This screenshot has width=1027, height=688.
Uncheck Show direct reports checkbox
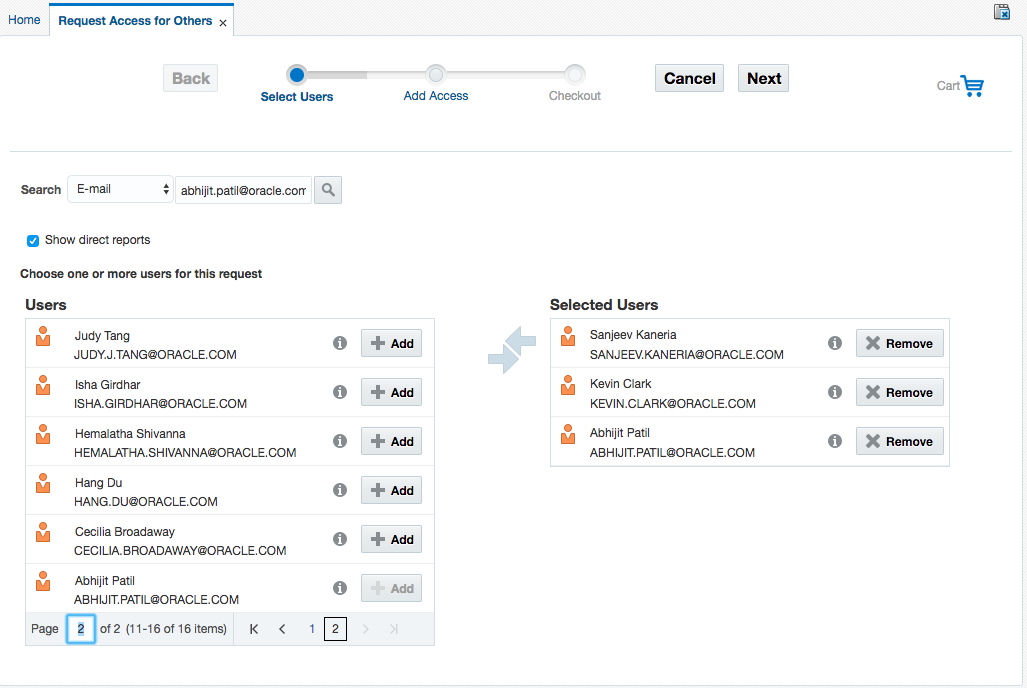[33, 241]
